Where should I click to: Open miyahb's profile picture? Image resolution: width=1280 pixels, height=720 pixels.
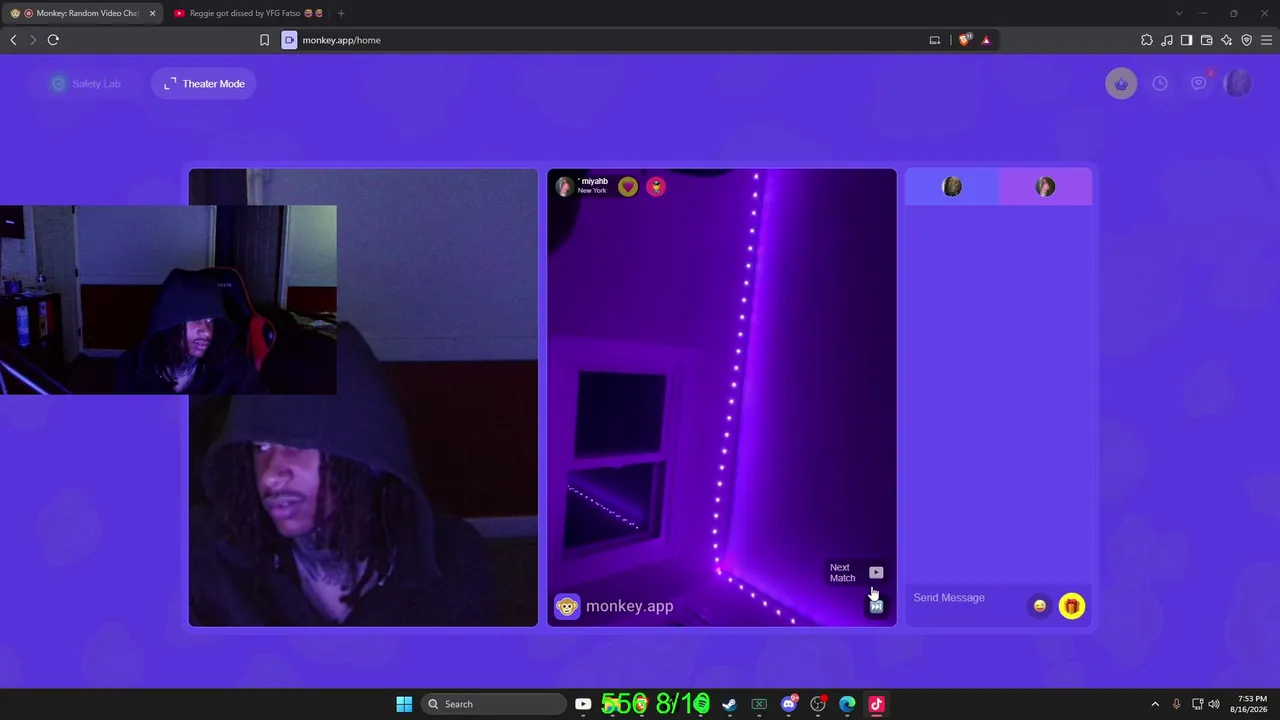point(565,186)
